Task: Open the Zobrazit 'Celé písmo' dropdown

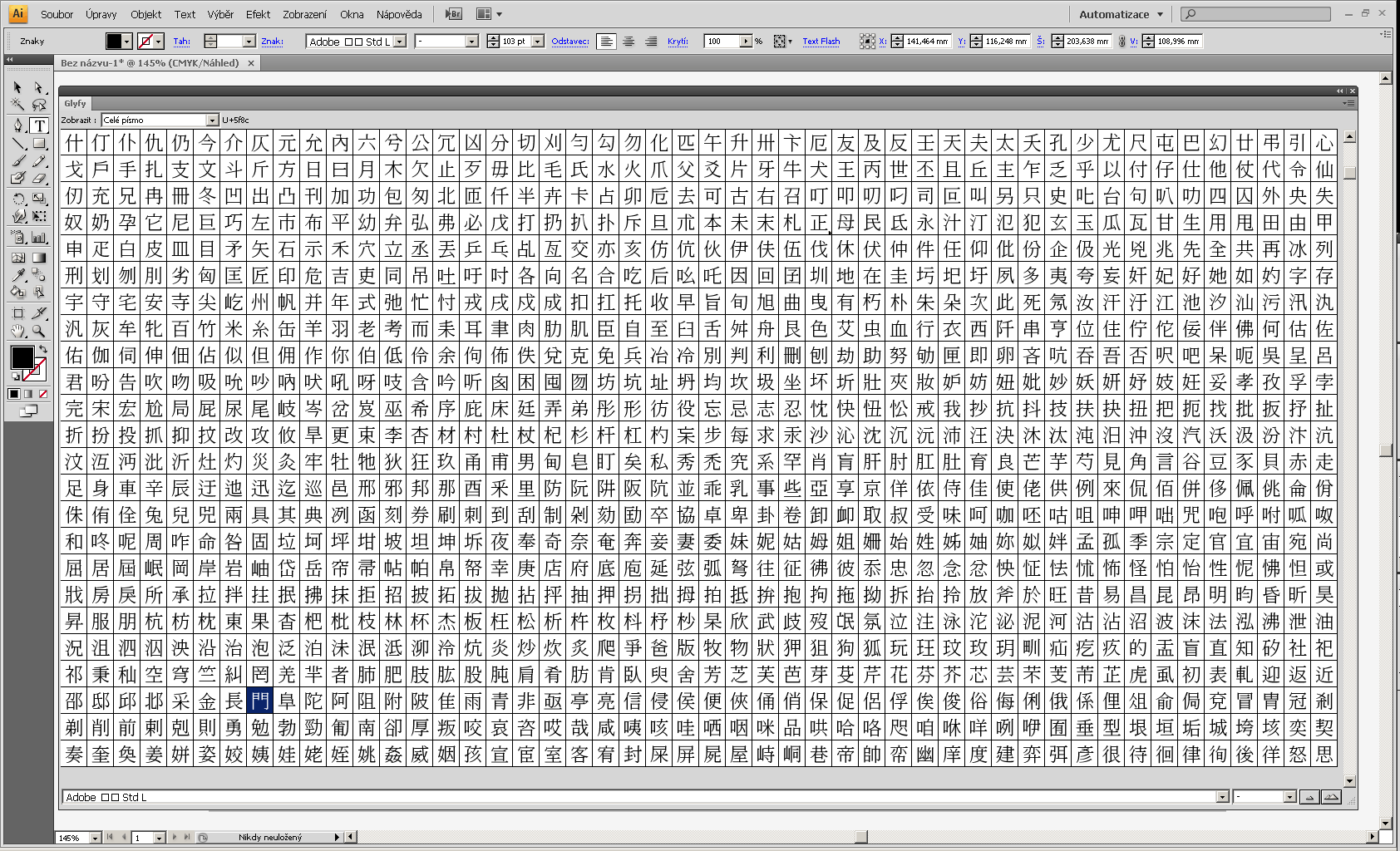Action: coord(212,121)
